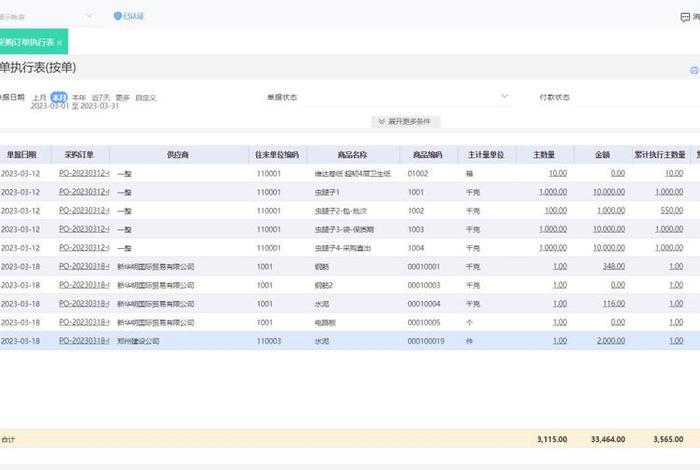Select the 本月 date filter
Image resolution: width=700 pixels, height=470 pixels.
pyautogui.click(x=59, y=97)
